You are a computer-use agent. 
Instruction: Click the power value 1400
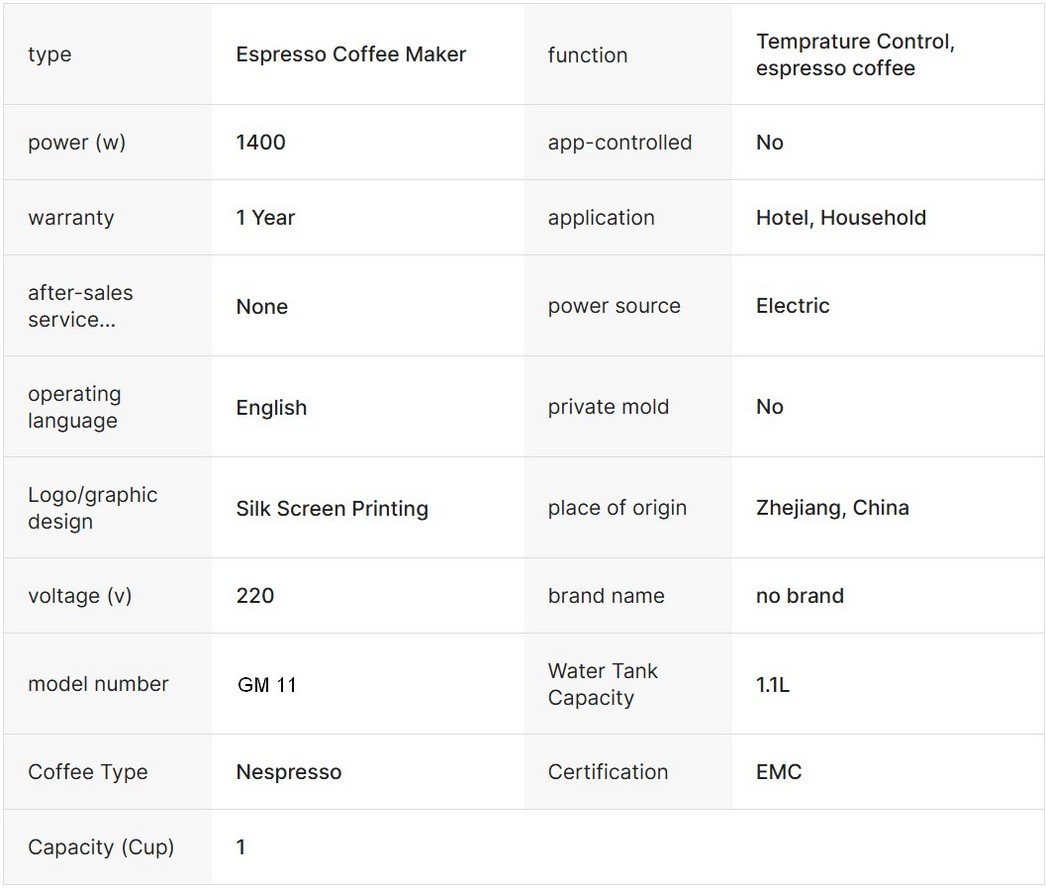(261, 142)
